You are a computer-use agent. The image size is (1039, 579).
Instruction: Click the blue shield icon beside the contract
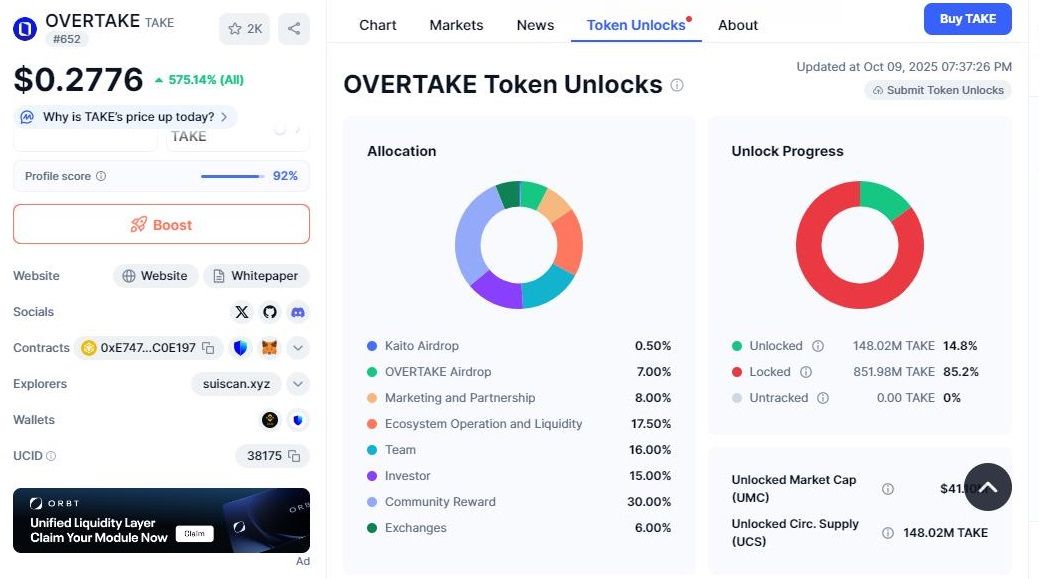pyautogui.click(x=240, y=348)
